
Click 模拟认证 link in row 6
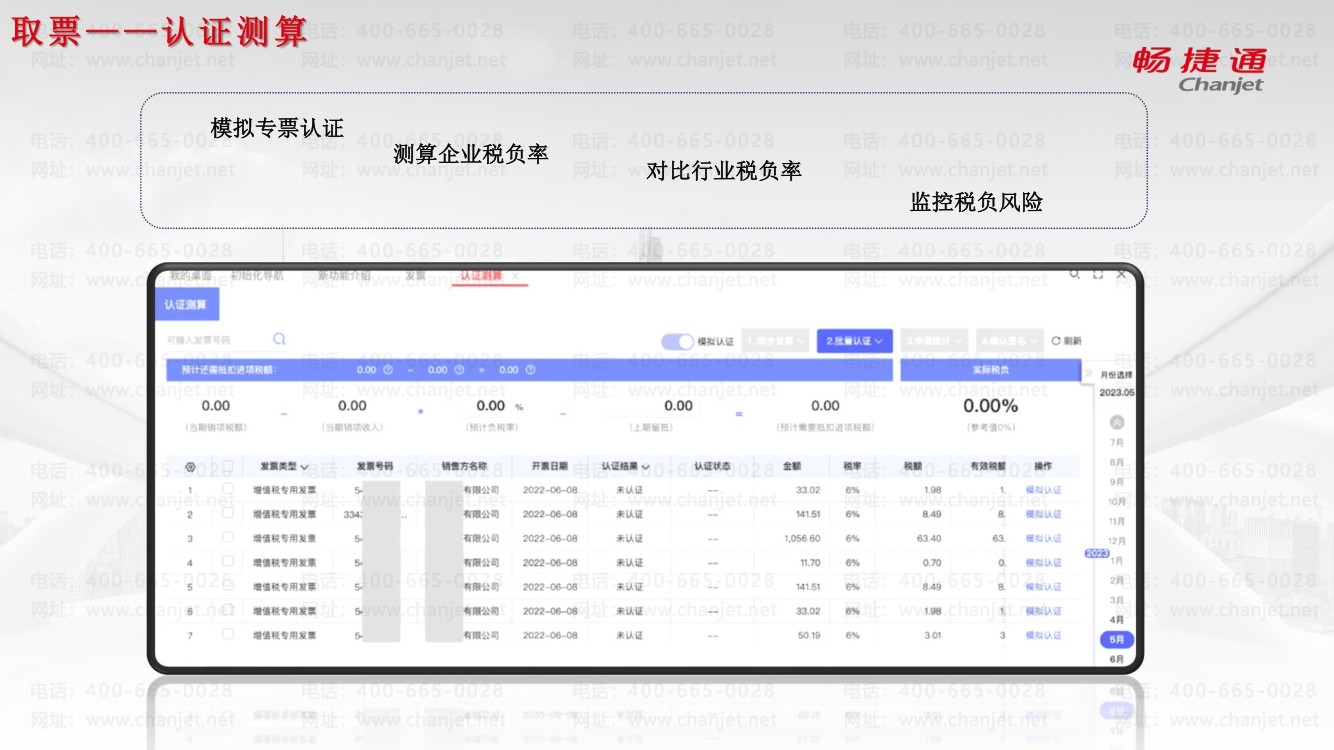click(x=1043, y=610)
